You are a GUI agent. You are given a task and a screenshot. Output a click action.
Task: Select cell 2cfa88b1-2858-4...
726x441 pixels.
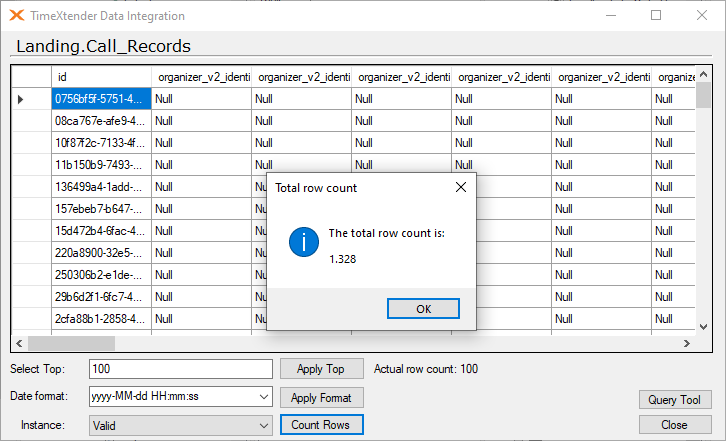coord(101,319)
